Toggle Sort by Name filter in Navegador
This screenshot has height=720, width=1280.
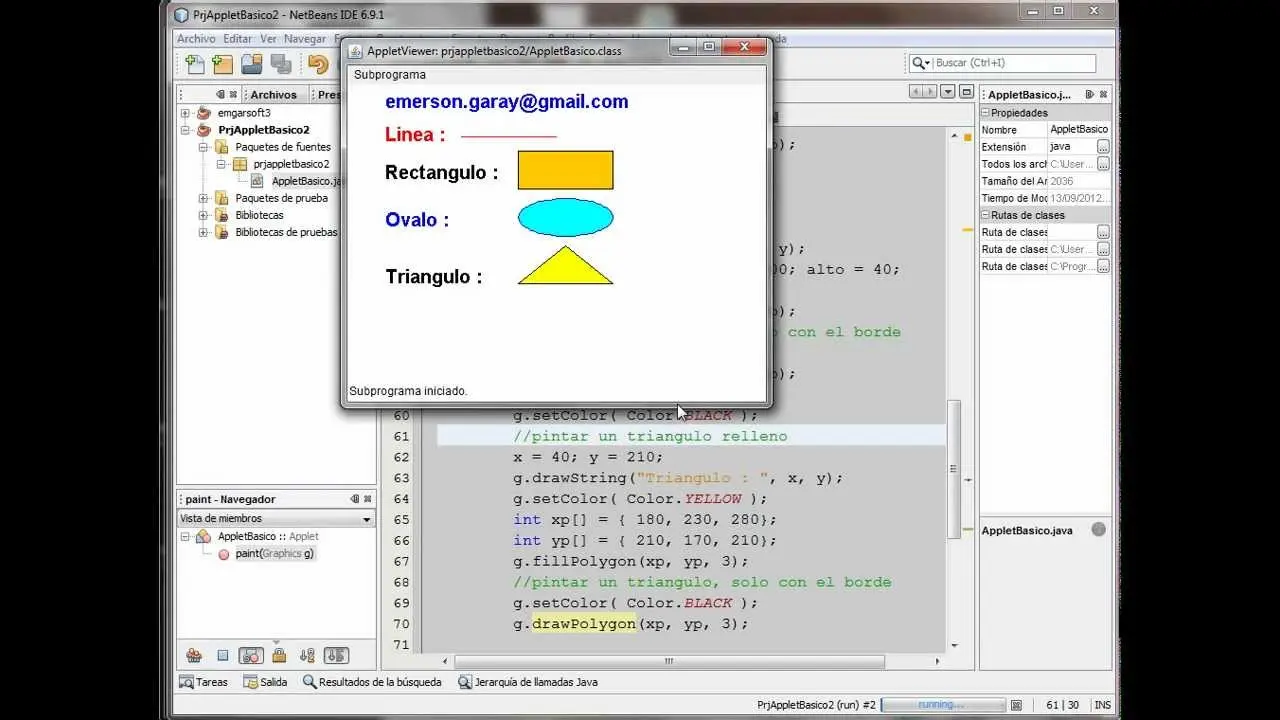click(x=307, y=656)
